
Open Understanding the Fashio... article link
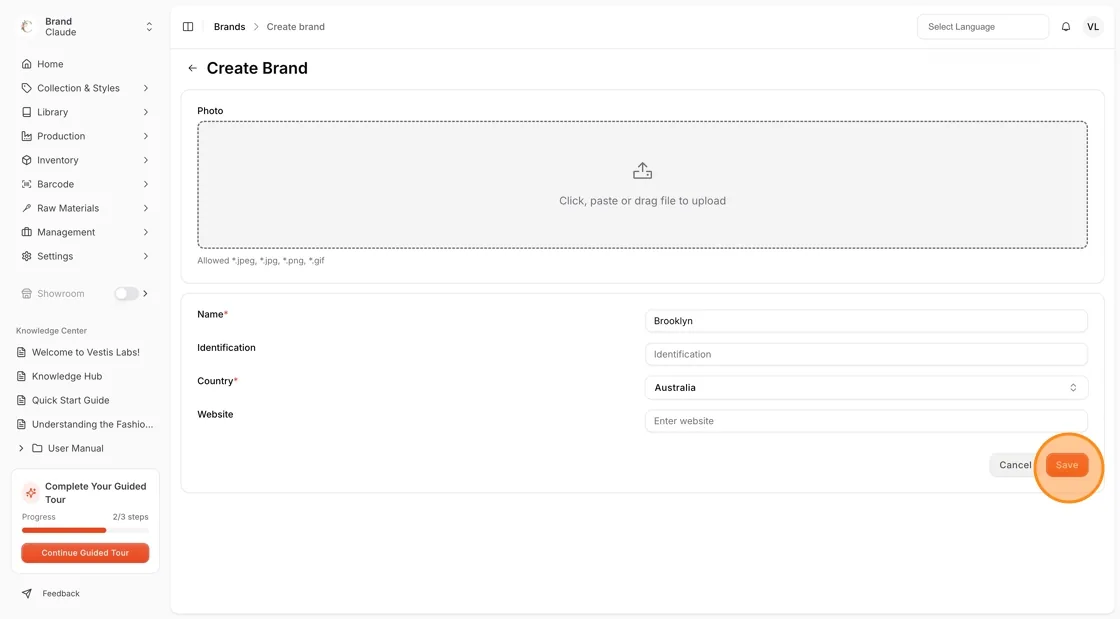92,424
